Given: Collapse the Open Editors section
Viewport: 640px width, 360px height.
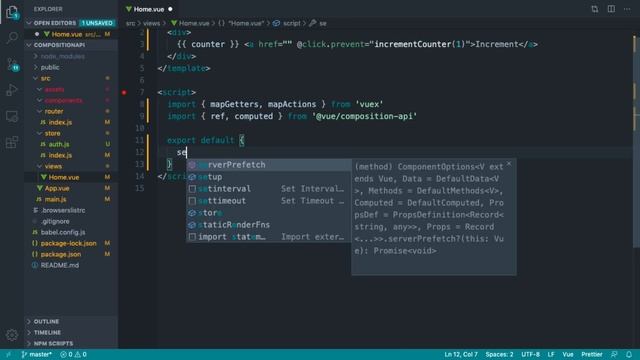Looking at the screenshot, I should 71,23.
